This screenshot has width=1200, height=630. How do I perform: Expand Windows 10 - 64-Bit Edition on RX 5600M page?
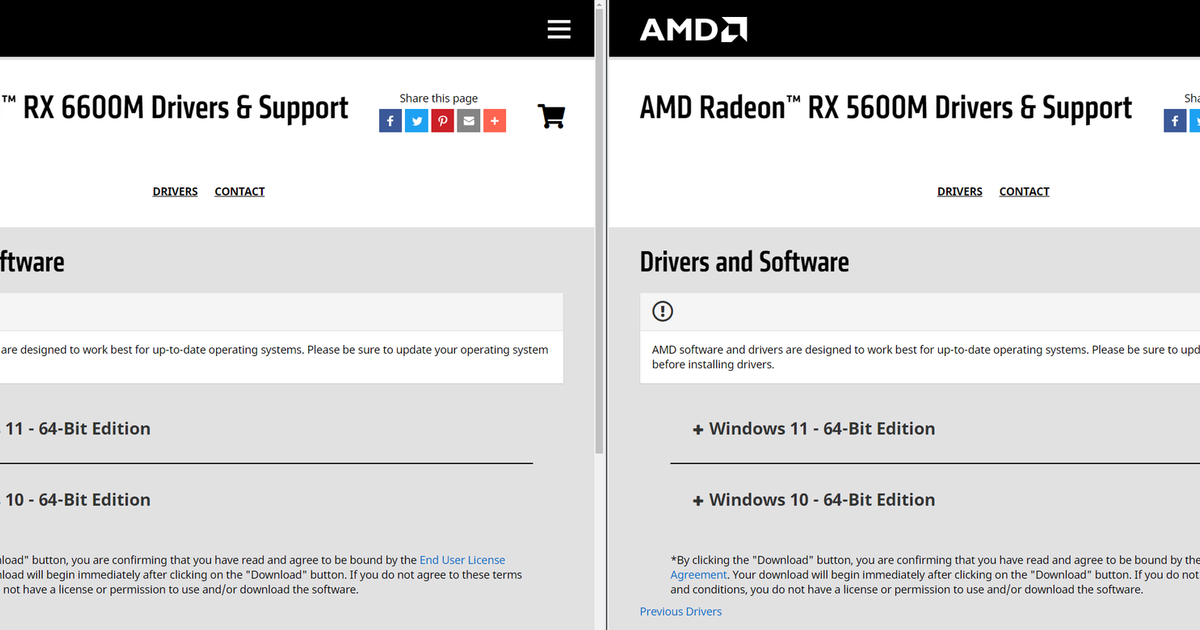pyautogui.click(x=813, y=499)
